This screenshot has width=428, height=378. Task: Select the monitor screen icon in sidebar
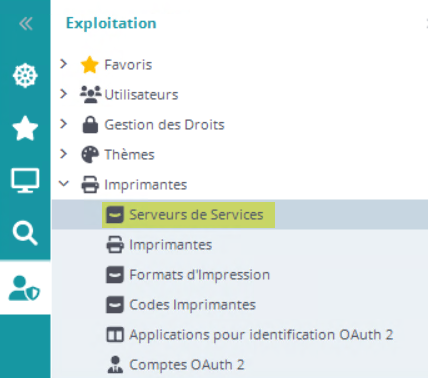click(x=25, y=180)
